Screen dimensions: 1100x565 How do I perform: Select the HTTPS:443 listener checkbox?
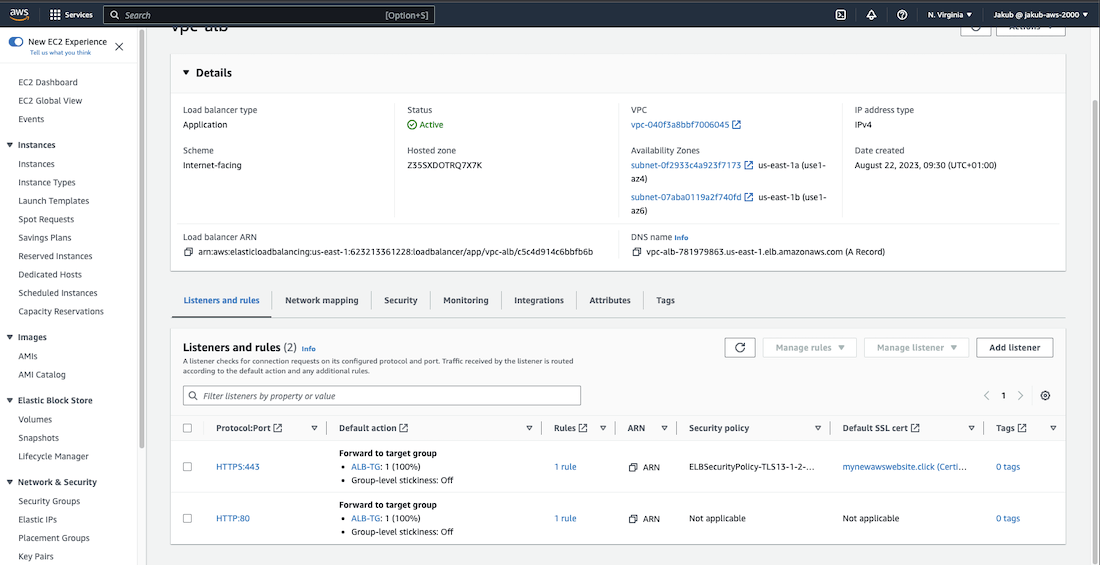(x=188, y=467)
